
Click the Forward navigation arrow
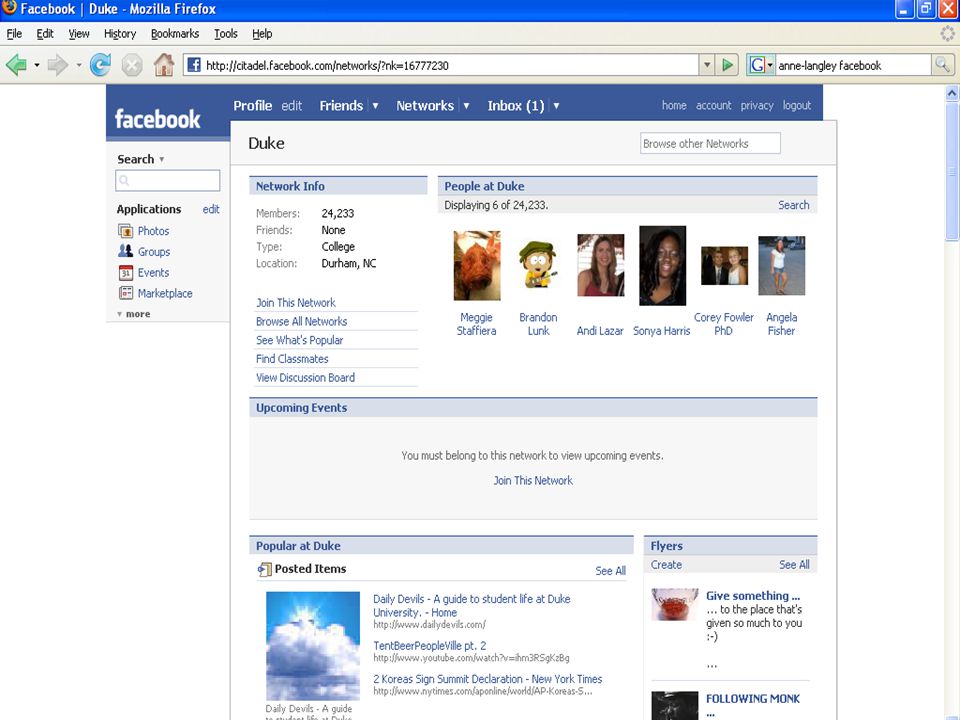[58, 64]
